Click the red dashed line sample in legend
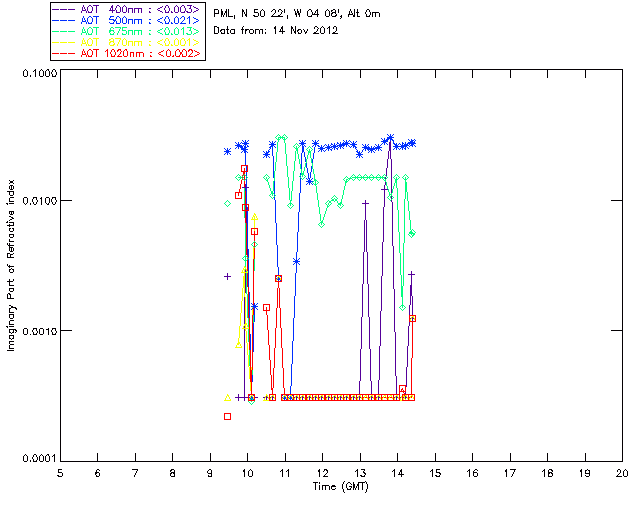This screenshot has width=640, height=512. [x=64, y=54]
